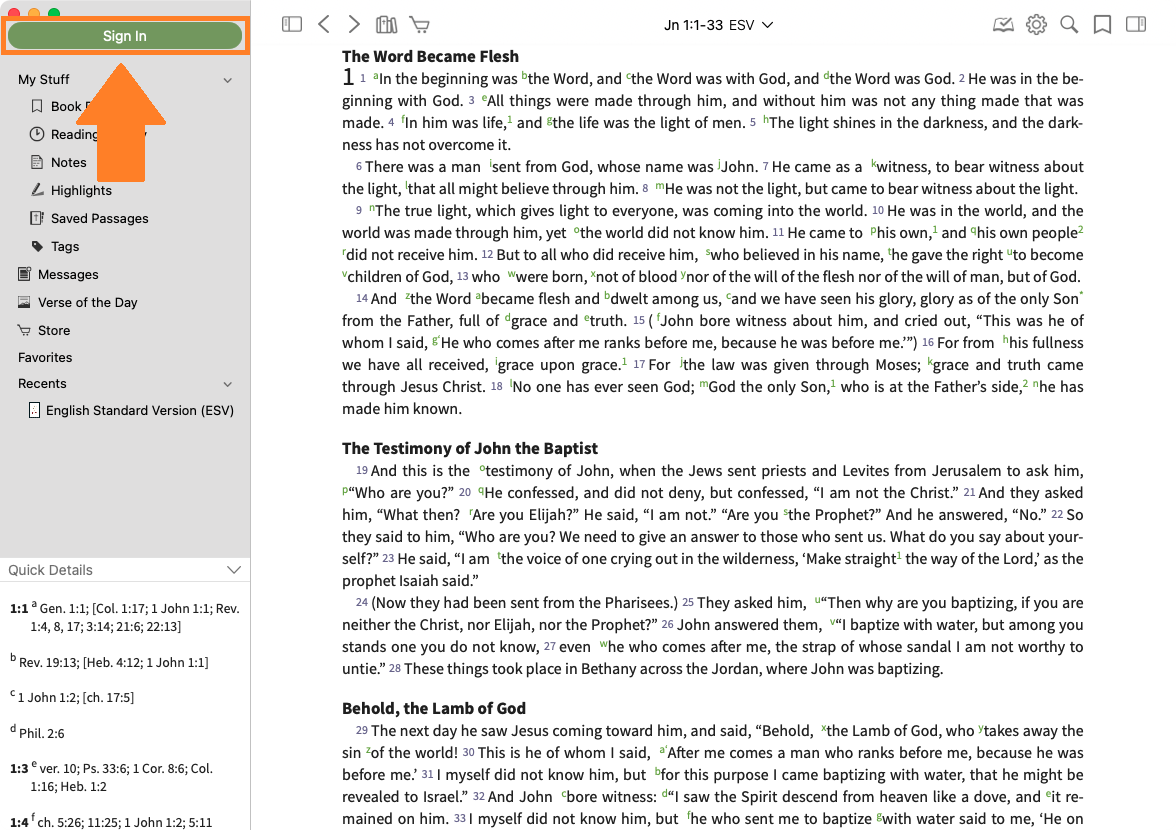Toggle the right sidebar panel icon
Viewport: 1176px width, 830px height.
click(1135, 24)
